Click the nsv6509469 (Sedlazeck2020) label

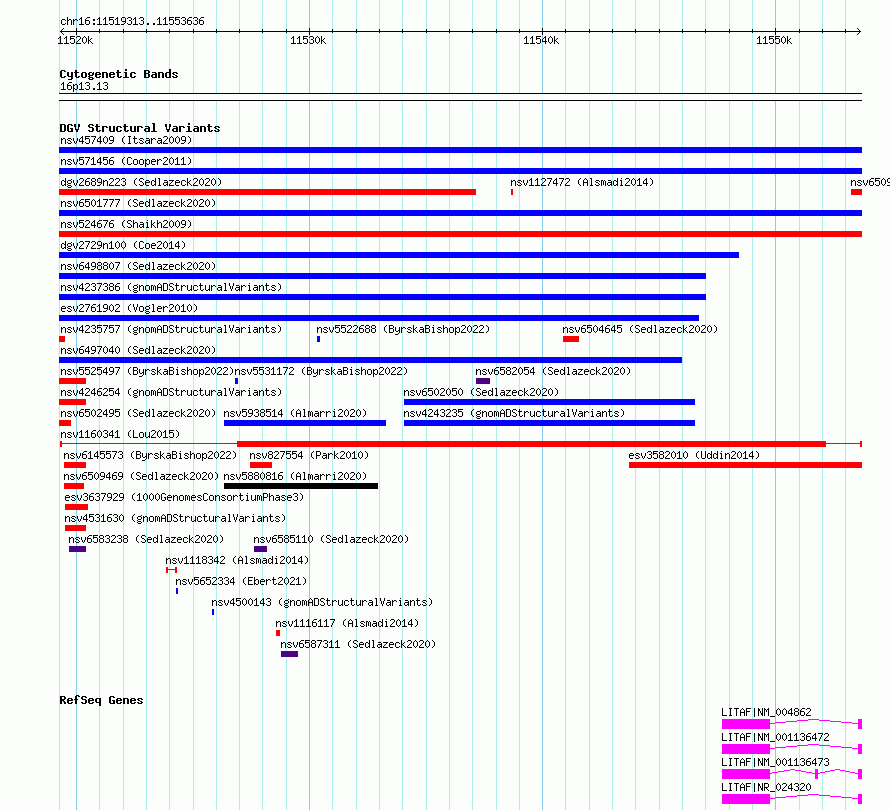point(141,476)
